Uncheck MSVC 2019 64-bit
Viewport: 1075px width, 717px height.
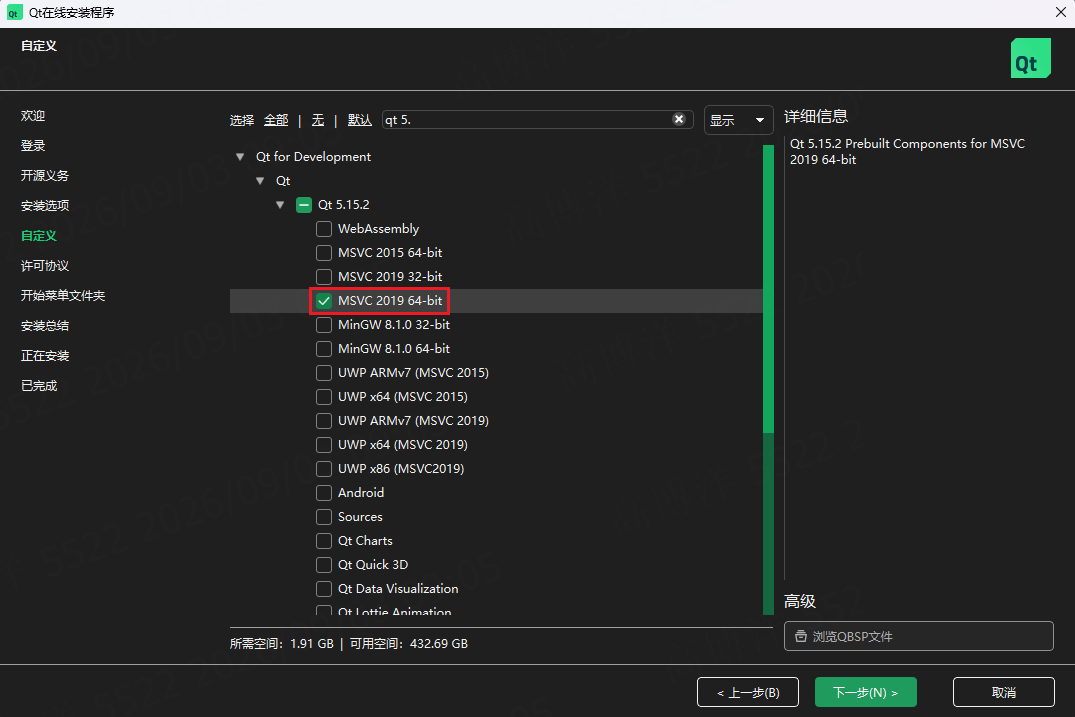coord(324,301)
